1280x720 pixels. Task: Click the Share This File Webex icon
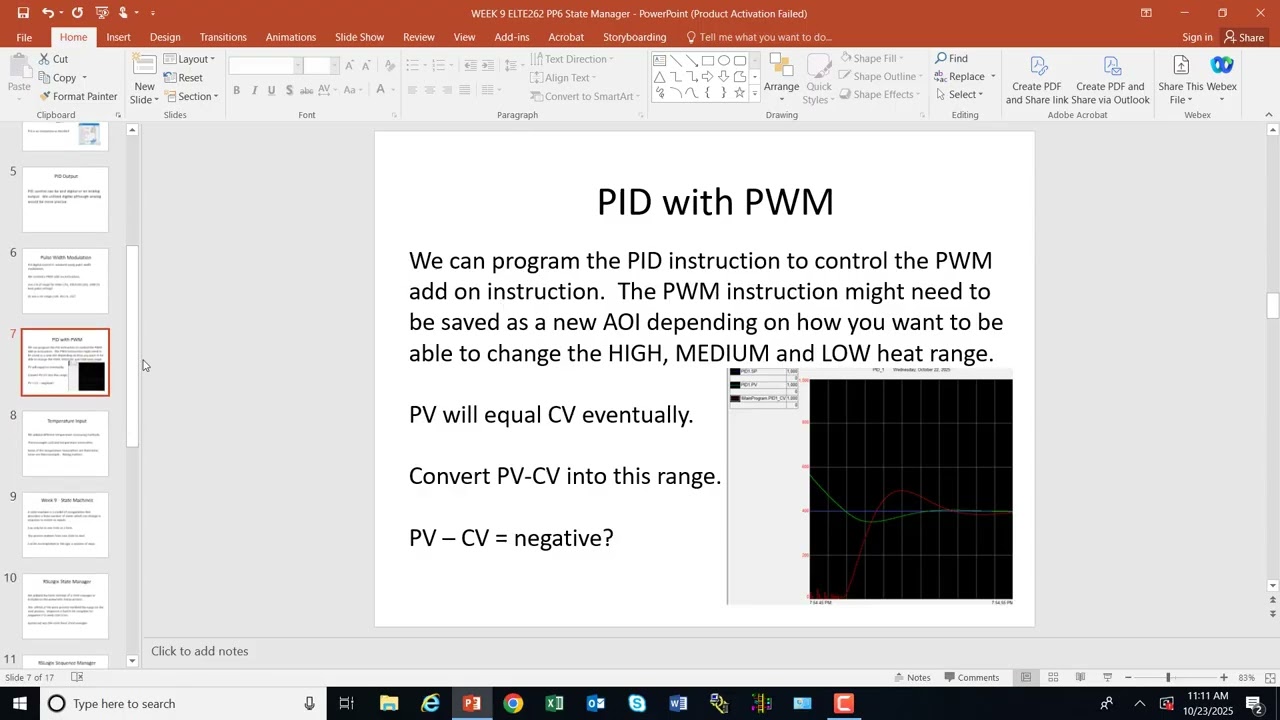click(1181, 66)
